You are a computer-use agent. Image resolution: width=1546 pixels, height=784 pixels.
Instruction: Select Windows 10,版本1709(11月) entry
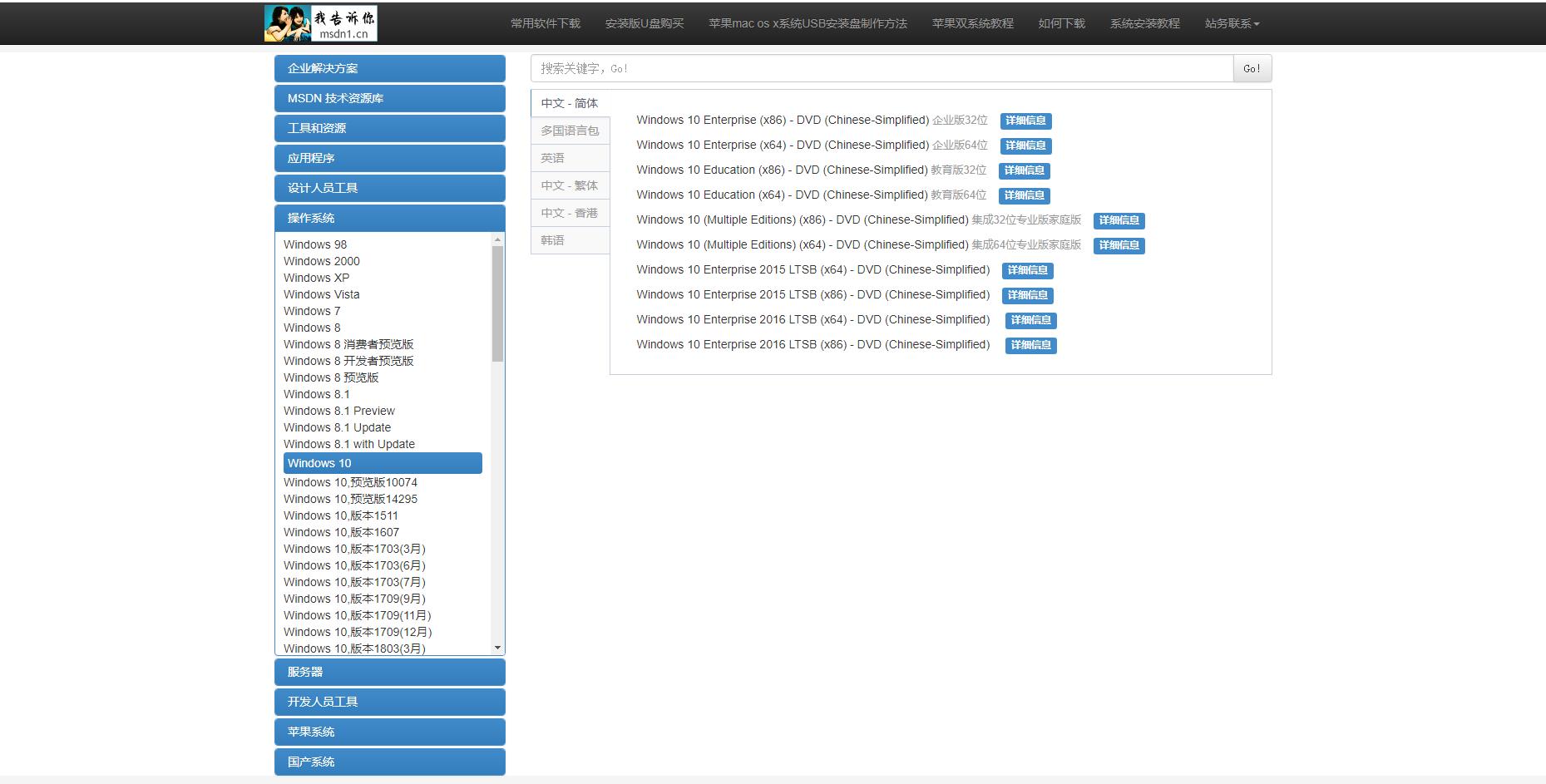[x=358, y=615]
